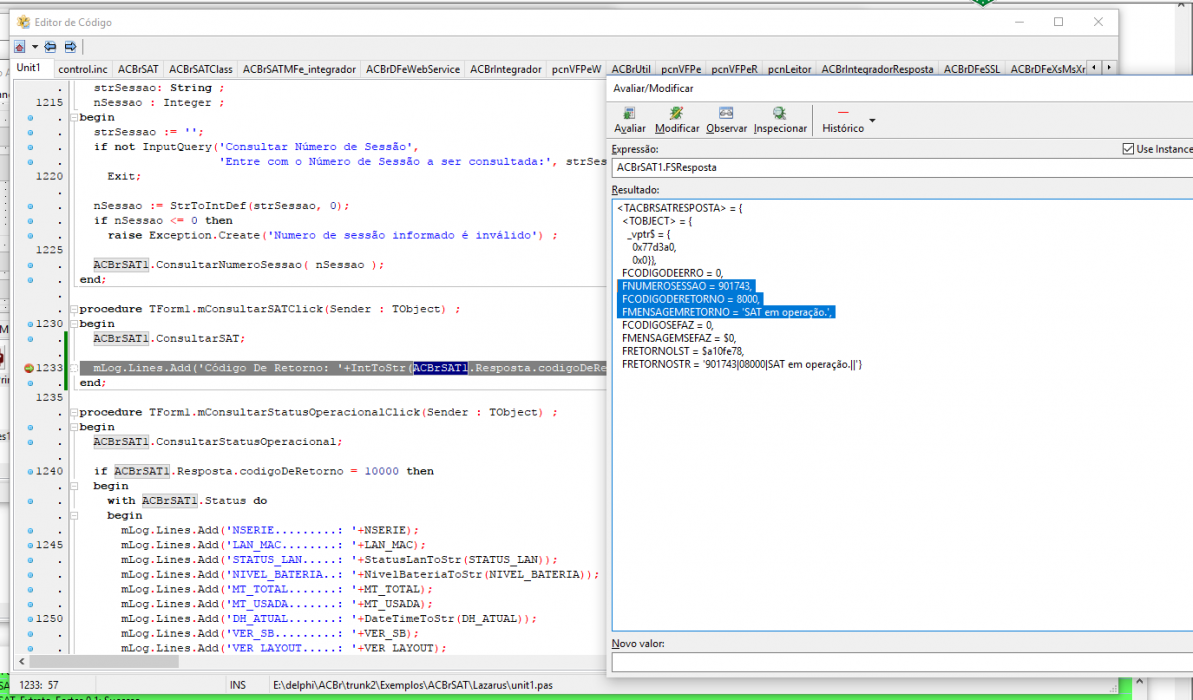Viewport: 1193px width, 700px height.
Task: Toggle the breakpoint on line 1233
Action: pyautogui.click(x=29, y=368)
